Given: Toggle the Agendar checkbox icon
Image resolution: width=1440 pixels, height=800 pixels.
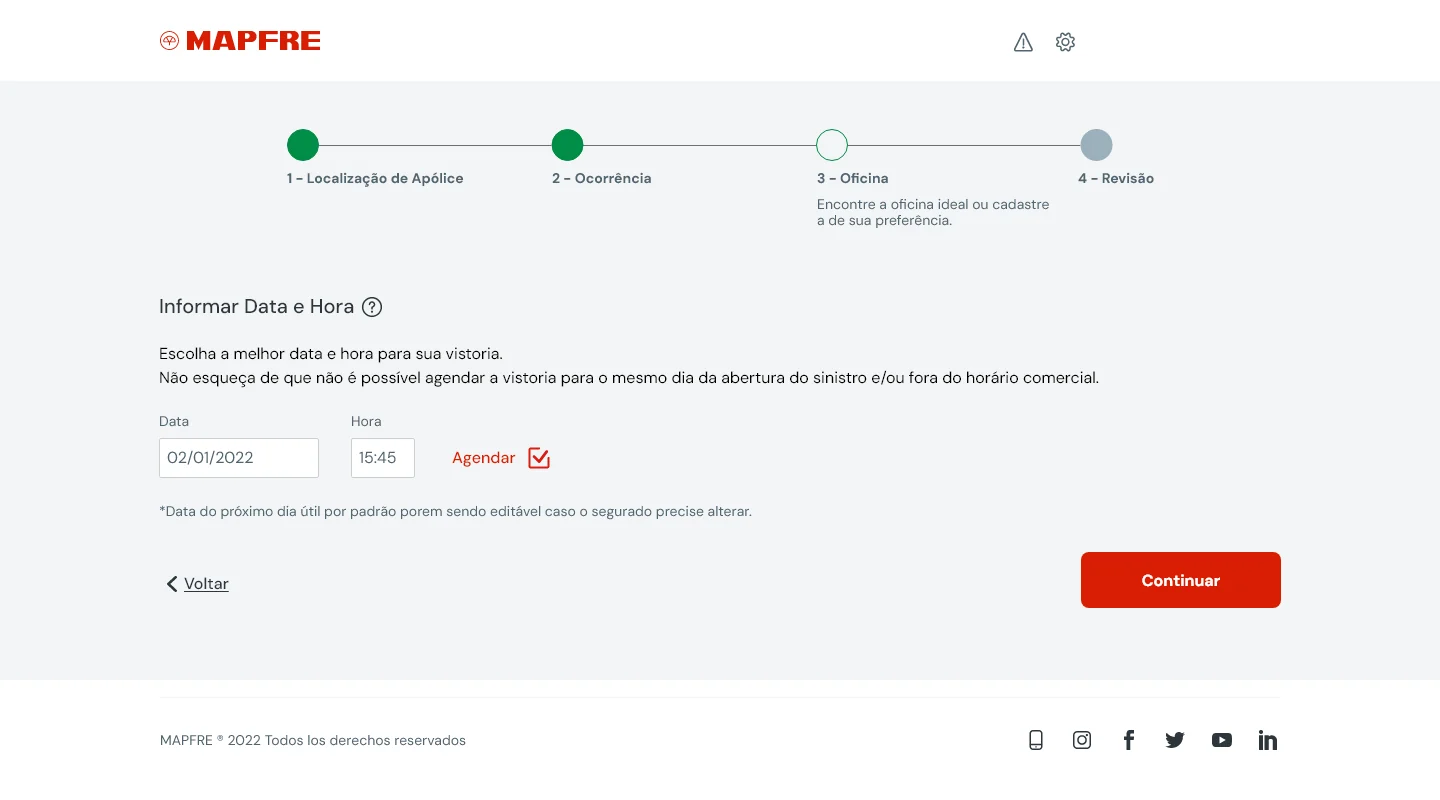Looking at the screenshot, I should 539,458.
